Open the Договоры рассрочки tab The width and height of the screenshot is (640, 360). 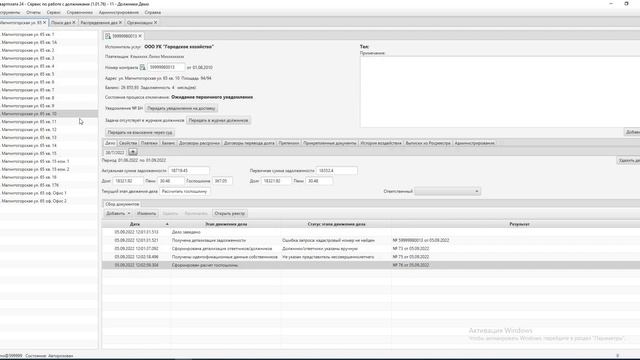pos(199,143)
